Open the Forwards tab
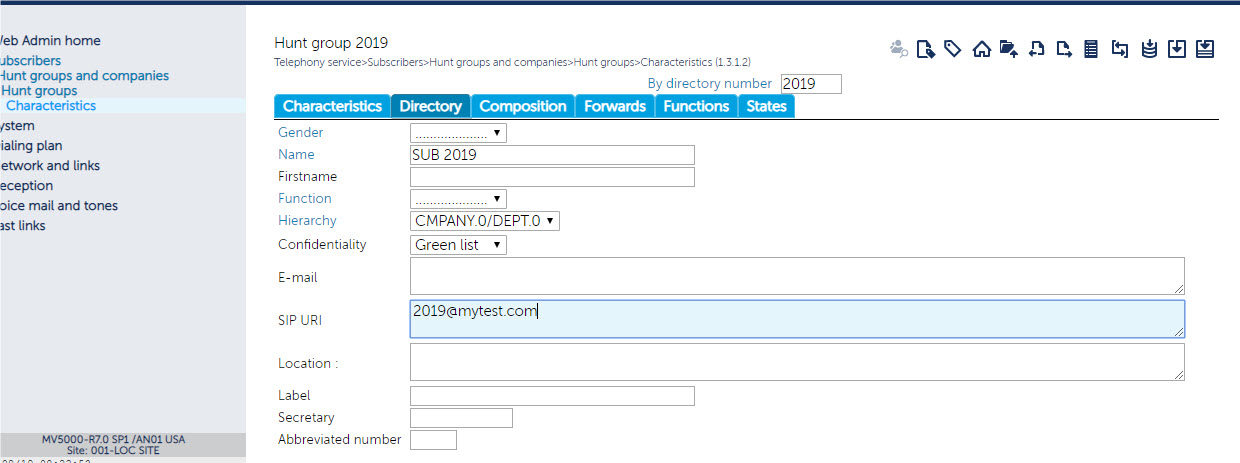The image size is (1240, 463). pyautogui.click(x=614, y=106)
